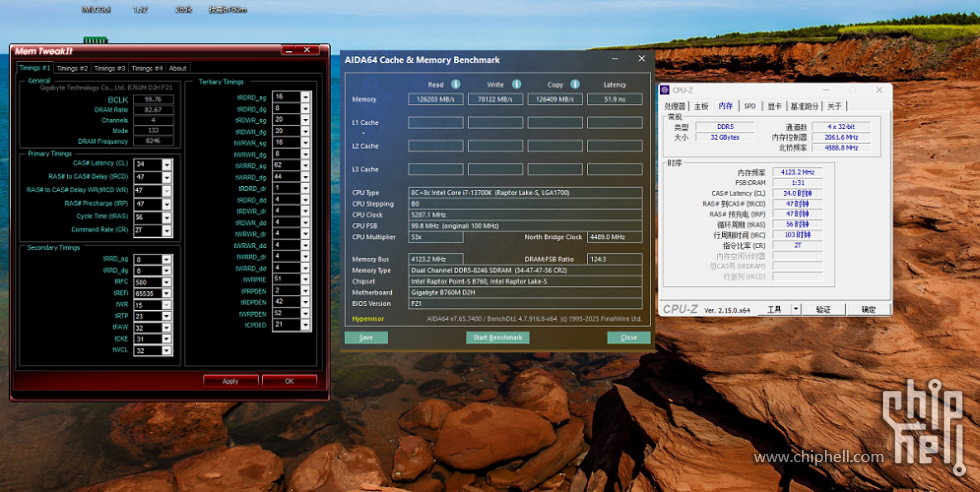Open the About tab in Mem TweakIt
The height and width of the screenshot is (492, 980).
click(178, 68)
